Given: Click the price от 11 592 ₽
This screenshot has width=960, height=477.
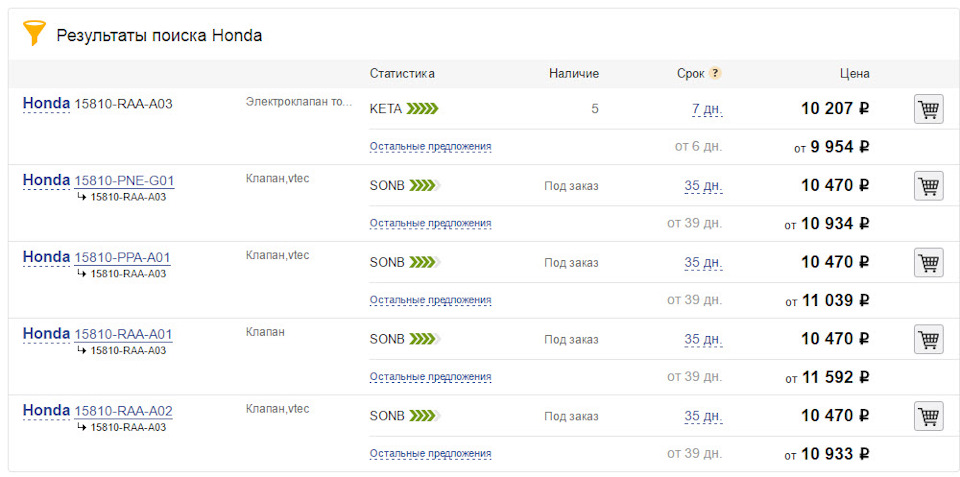Looking at the screenshot, I should [x=828, y=378].
